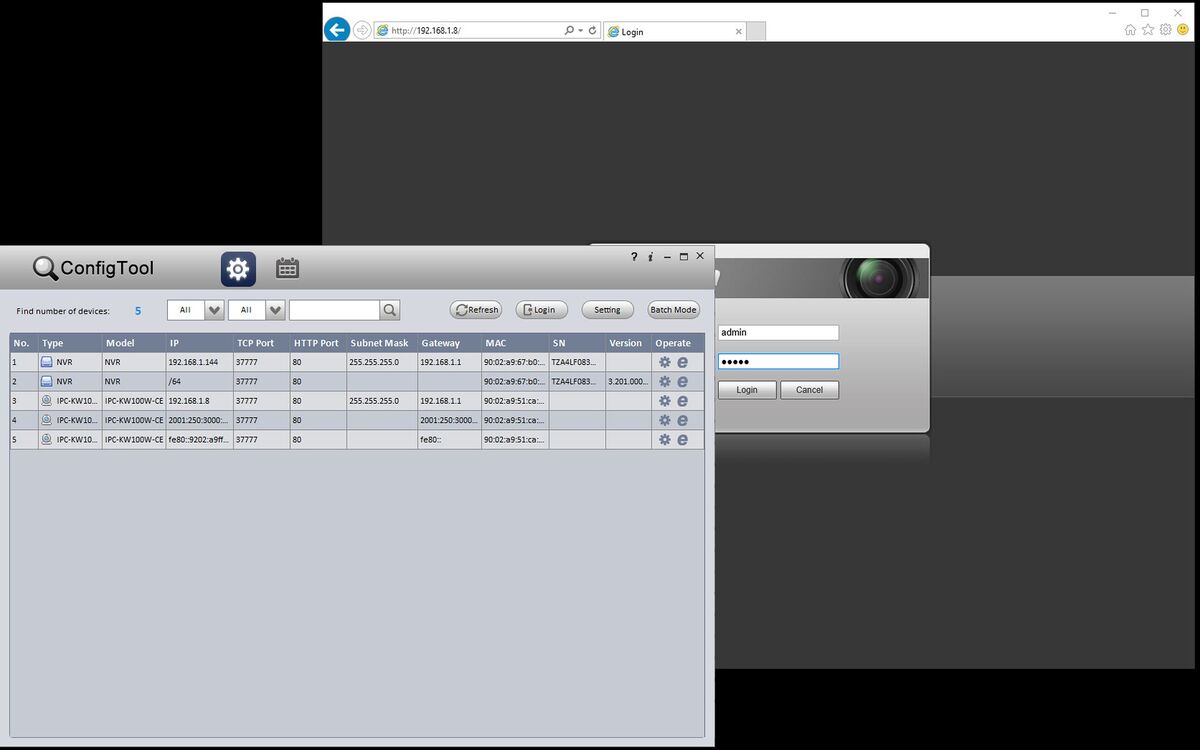Sort by the Gateway column header
The width and height of the screenshot is (1200, 750).
click(449, 343)
